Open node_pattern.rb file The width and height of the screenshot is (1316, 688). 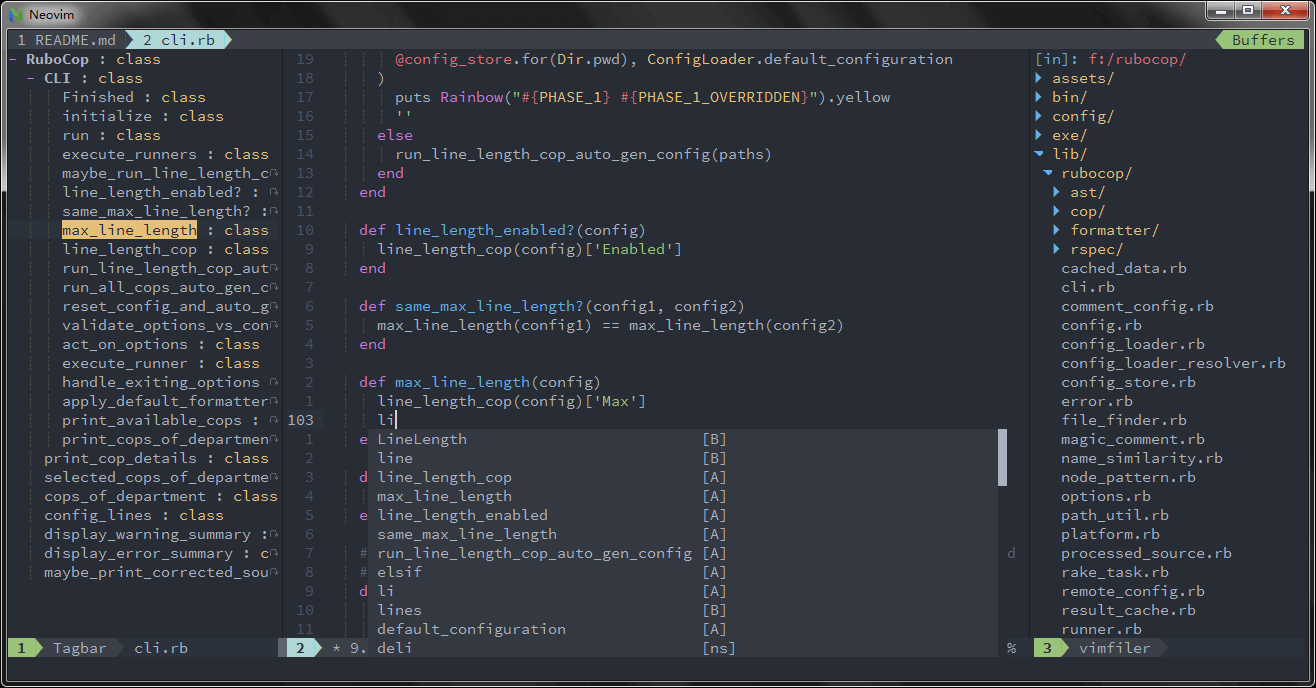pos(1128,477)
